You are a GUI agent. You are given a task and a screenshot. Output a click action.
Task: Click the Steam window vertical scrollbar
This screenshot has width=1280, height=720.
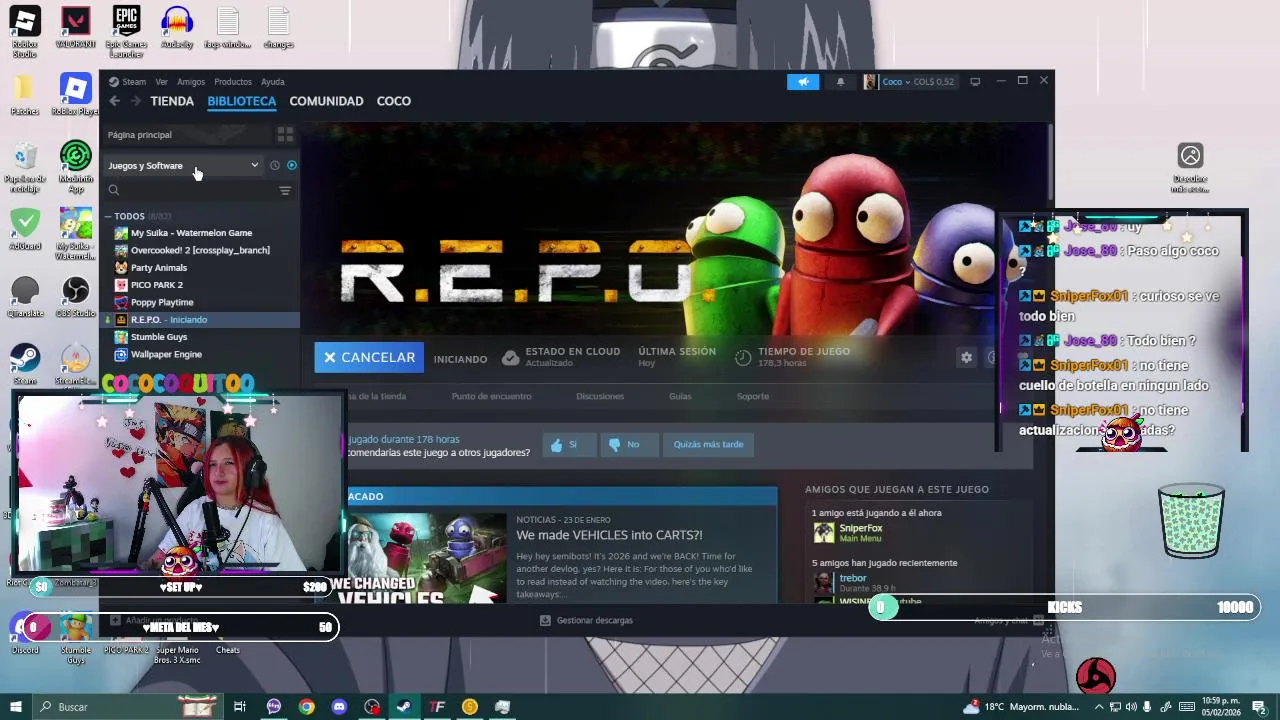click(1049, 162)
